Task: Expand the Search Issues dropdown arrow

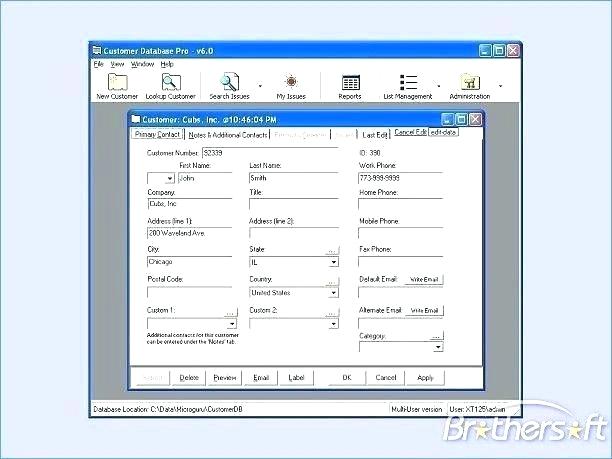Action: pyautogui.click(x=260, y=85)
